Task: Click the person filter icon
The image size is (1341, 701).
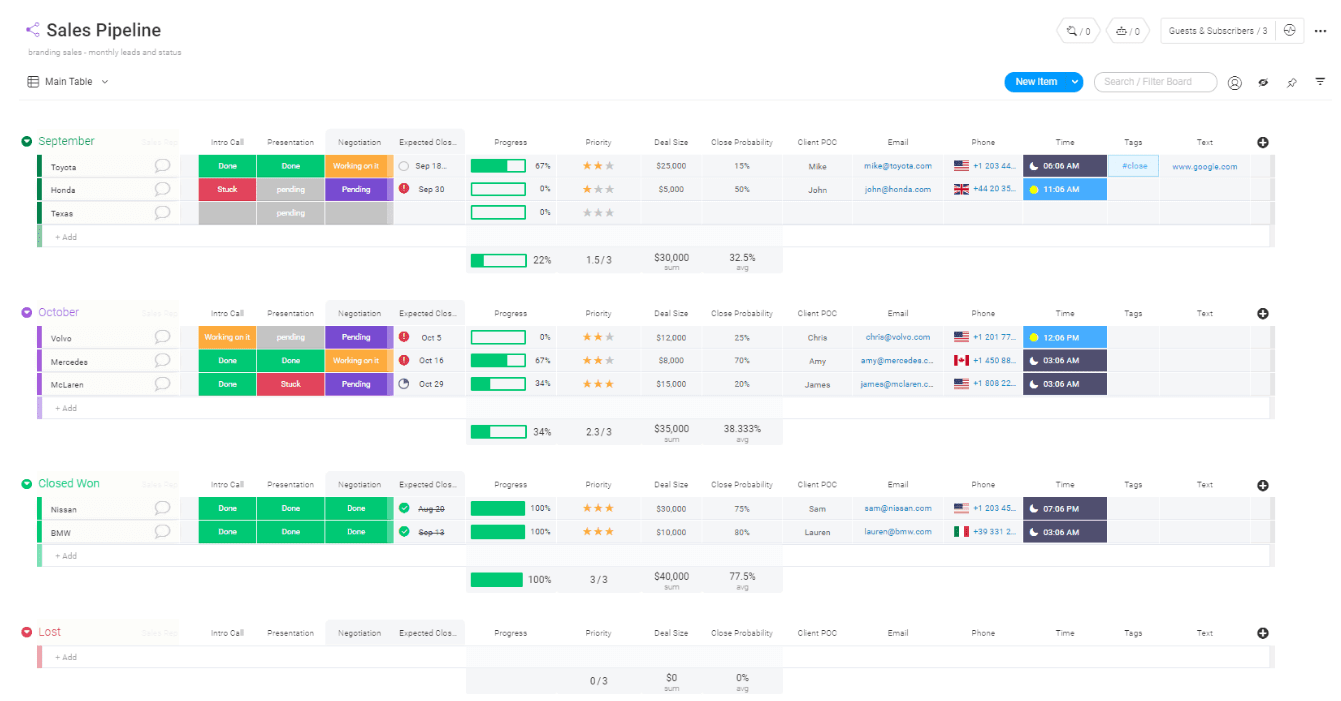Action: 1235,82
